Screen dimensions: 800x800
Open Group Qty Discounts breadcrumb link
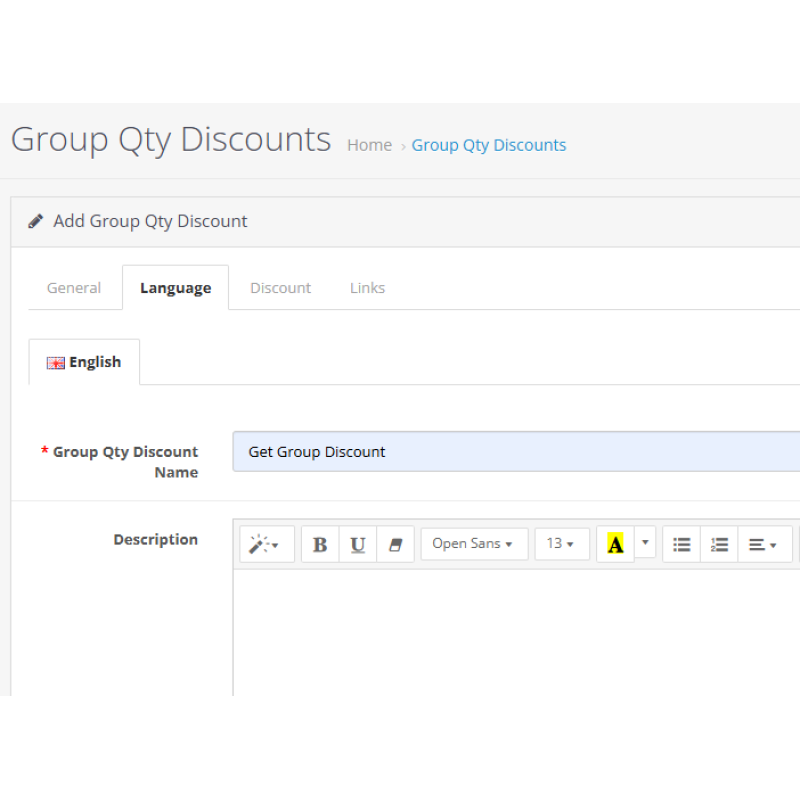point(489,145)
